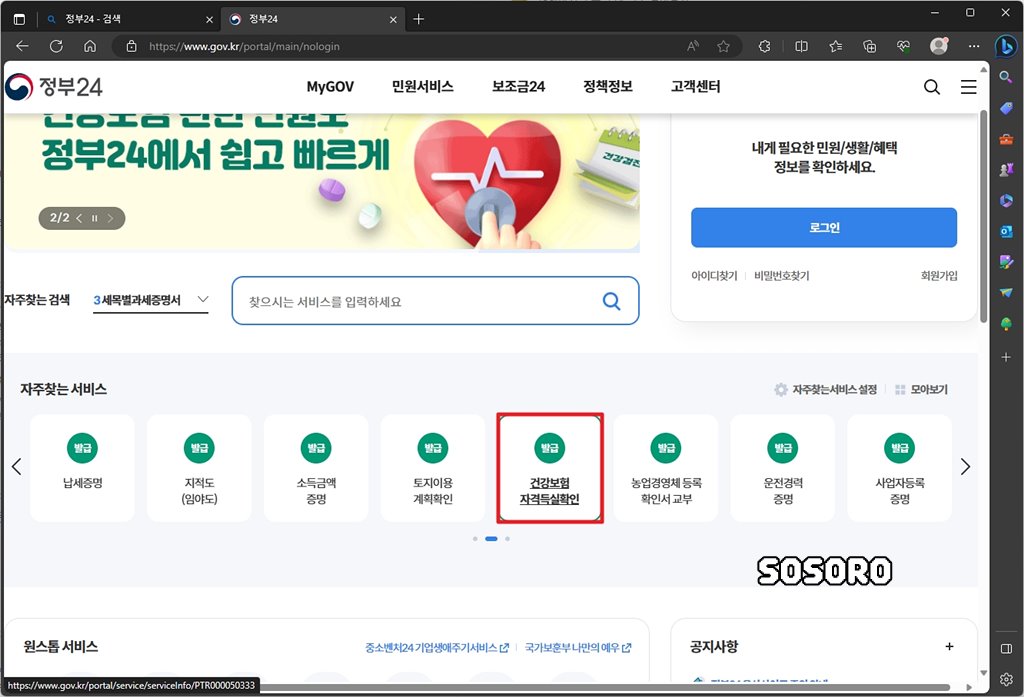Show the next banner slide
The image size is (1024, 697).
110,218
